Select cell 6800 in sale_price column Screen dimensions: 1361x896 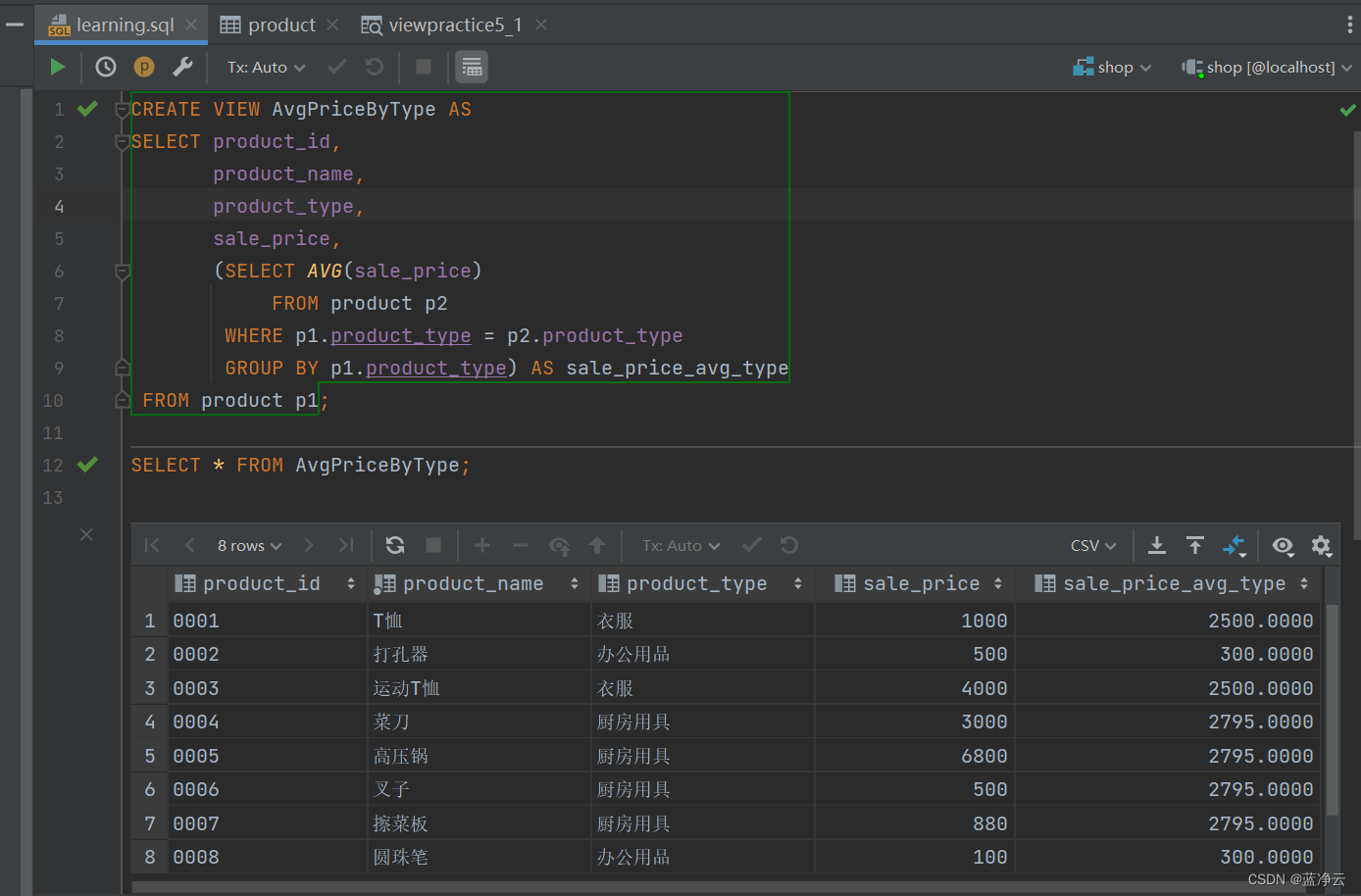pyautogui.click(x=913, y=756)
